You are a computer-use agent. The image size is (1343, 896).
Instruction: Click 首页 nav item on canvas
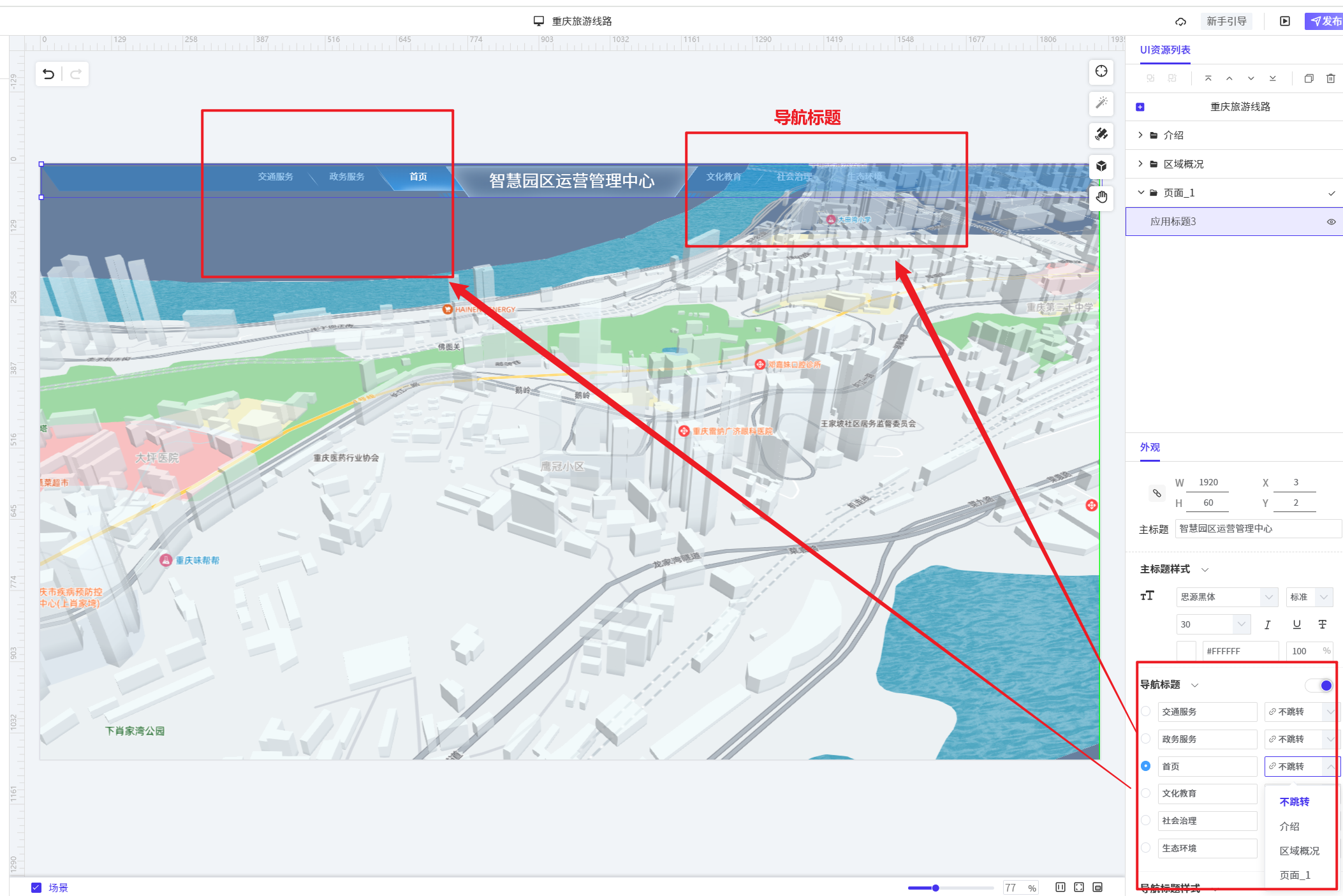[x=418, y=177]
